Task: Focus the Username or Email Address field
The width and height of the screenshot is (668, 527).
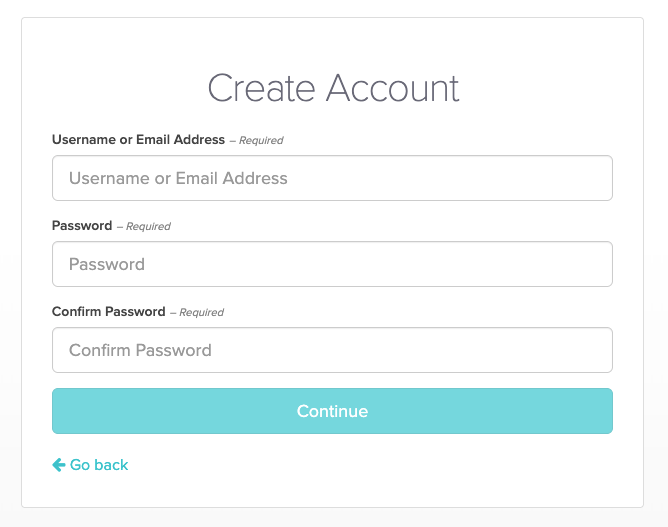Action: pos(332,178)
